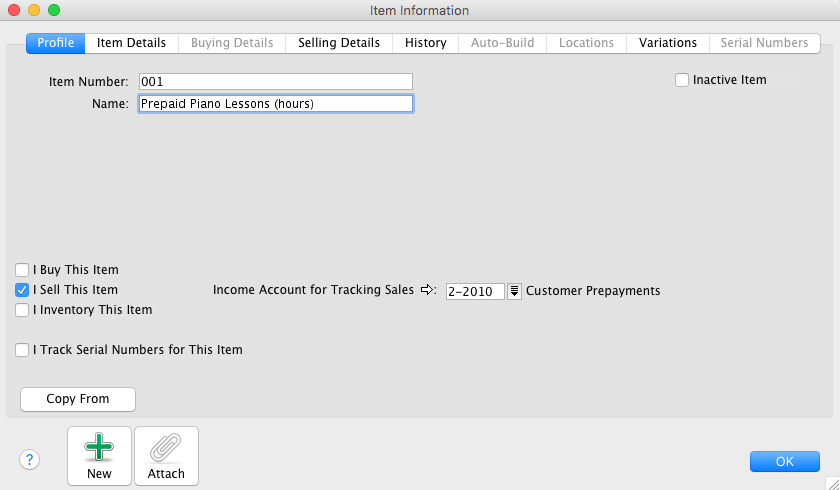
Task: Switch to the Item Details tab
Action: pyautogui.click(x=131, y=43)
